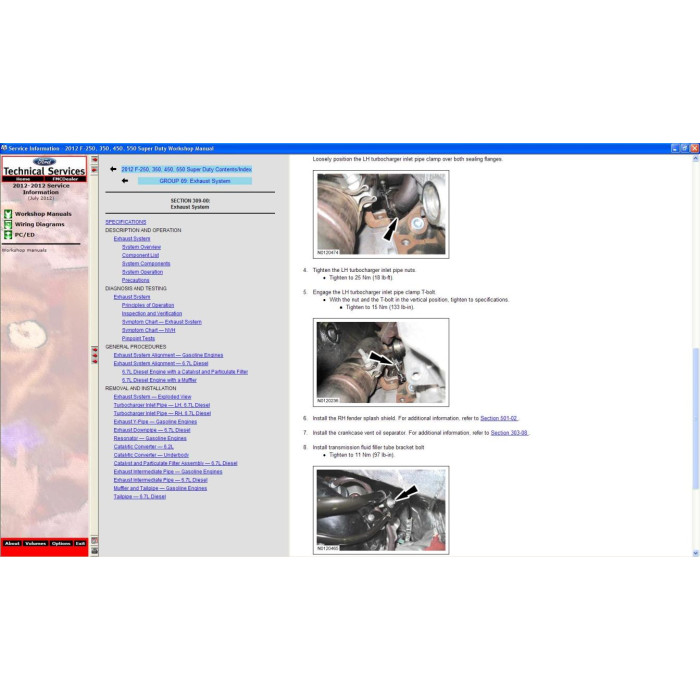Open the FMCDealer tab

[65, 179]
